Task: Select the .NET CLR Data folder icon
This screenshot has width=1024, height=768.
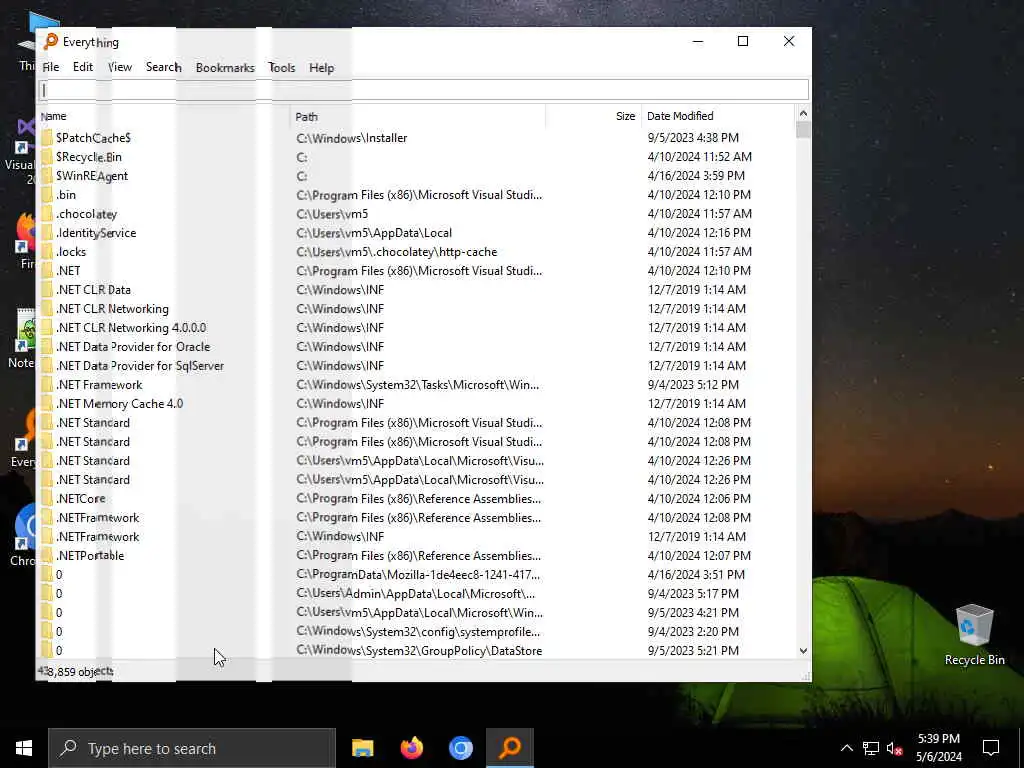Action: coord(46,289)
